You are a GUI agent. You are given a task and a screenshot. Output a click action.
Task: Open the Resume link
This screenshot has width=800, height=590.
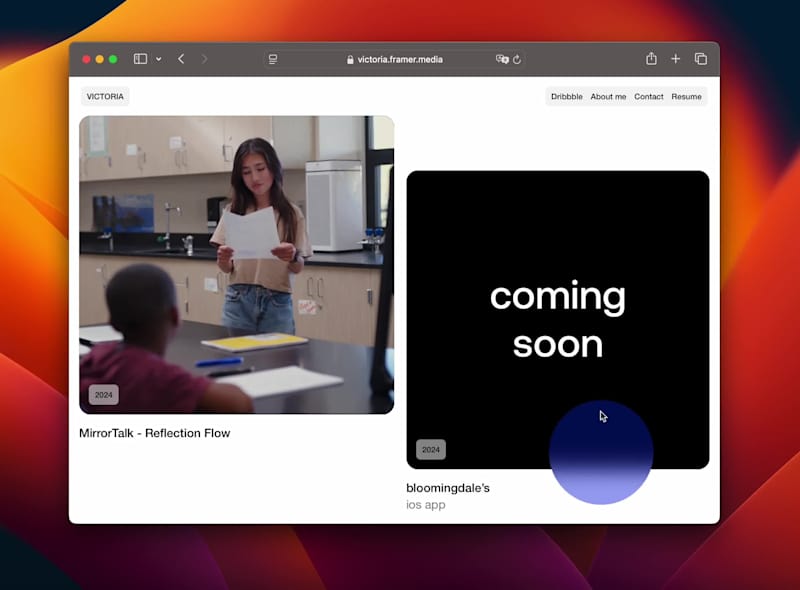point(686,96)
